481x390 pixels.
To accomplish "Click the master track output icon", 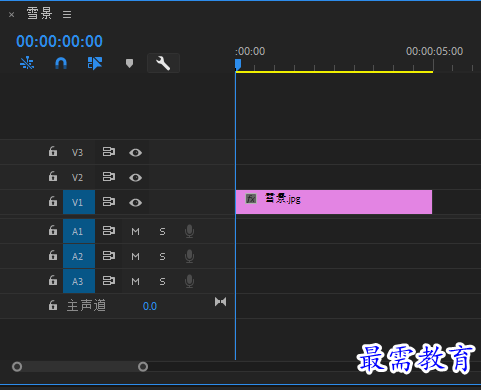I will pos(220,302).
